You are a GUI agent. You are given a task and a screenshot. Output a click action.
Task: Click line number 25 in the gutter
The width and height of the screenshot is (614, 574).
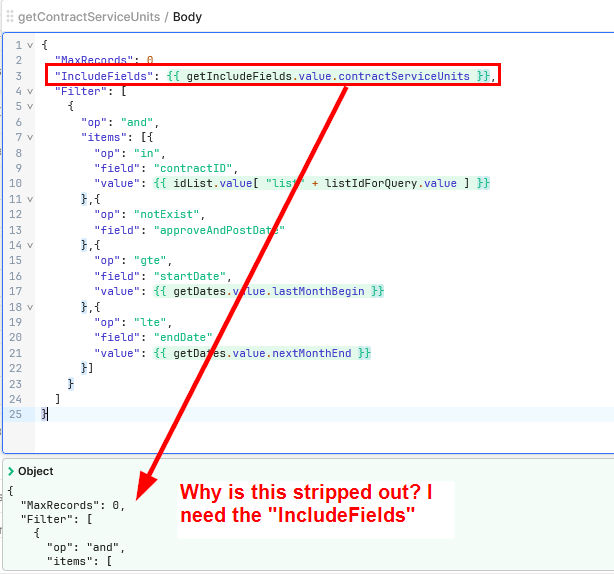tap(17, 414)
